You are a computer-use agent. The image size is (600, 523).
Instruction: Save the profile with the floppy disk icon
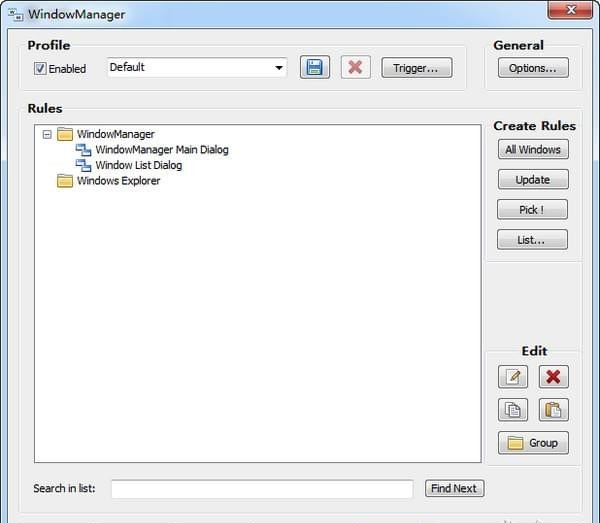click(x=315, y=67)
